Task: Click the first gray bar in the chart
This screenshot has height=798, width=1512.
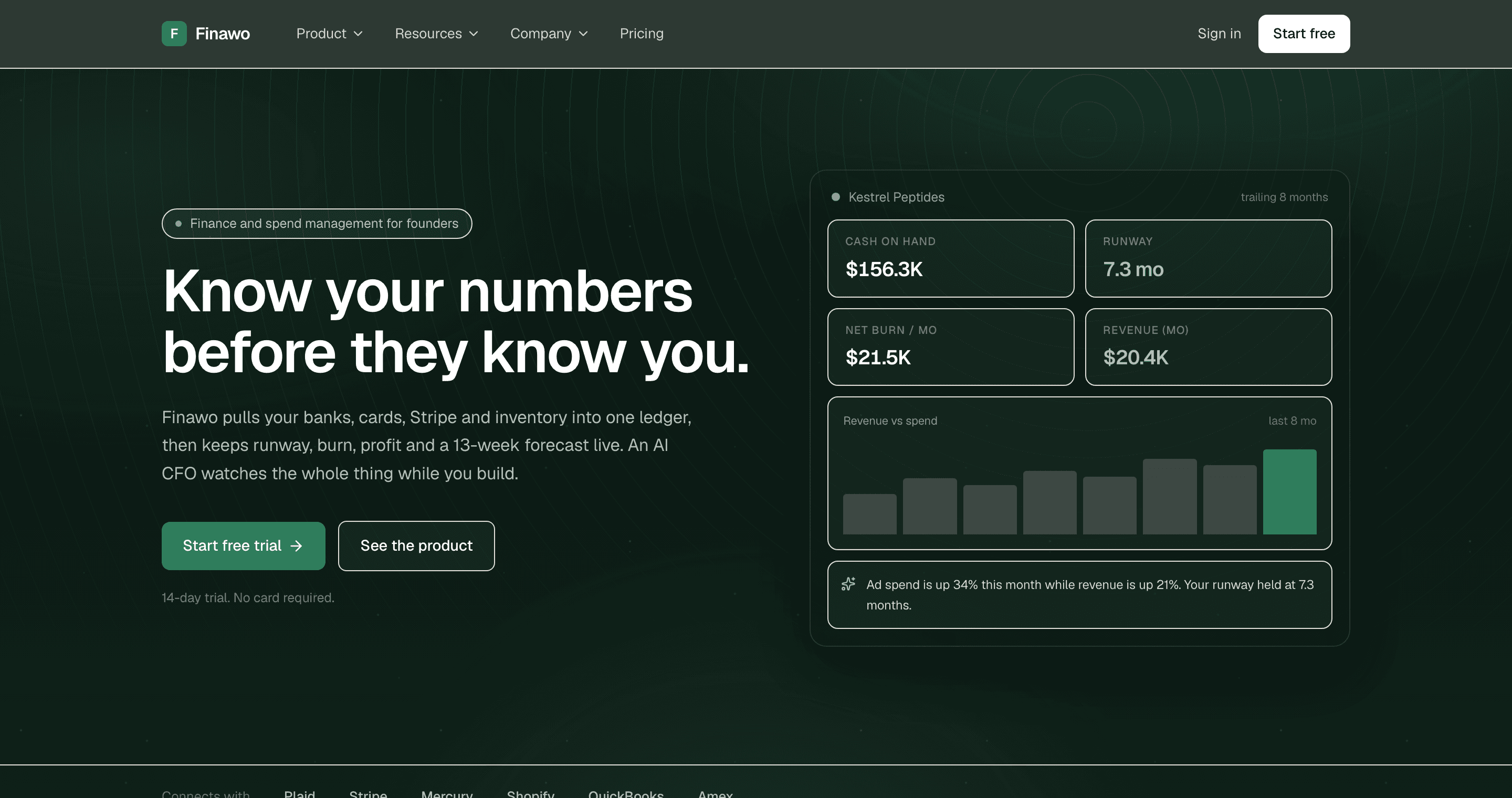Action: tap(869, 514)
